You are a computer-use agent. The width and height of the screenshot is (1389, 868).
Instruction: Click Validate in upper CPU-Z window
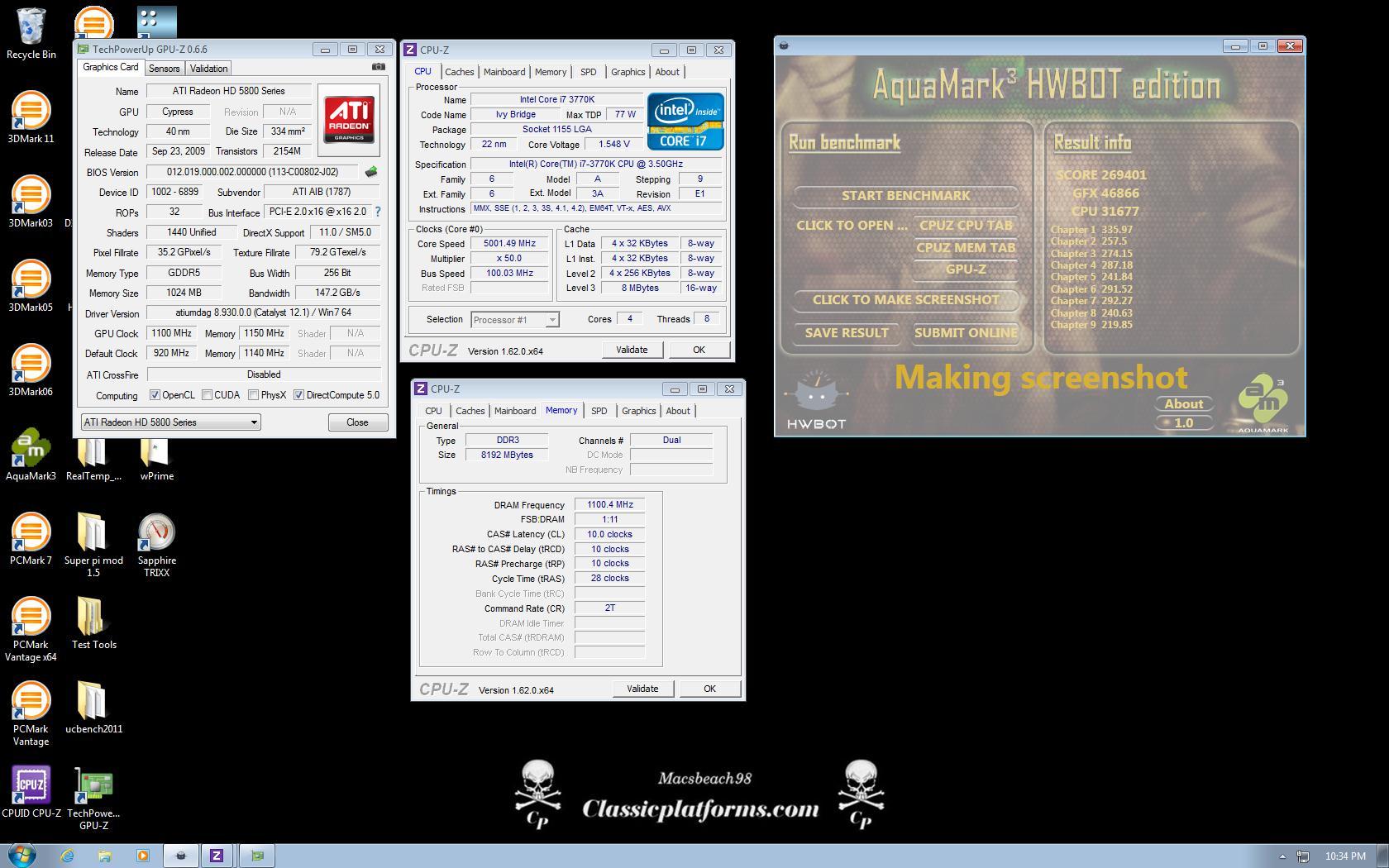tap(632, 350)
